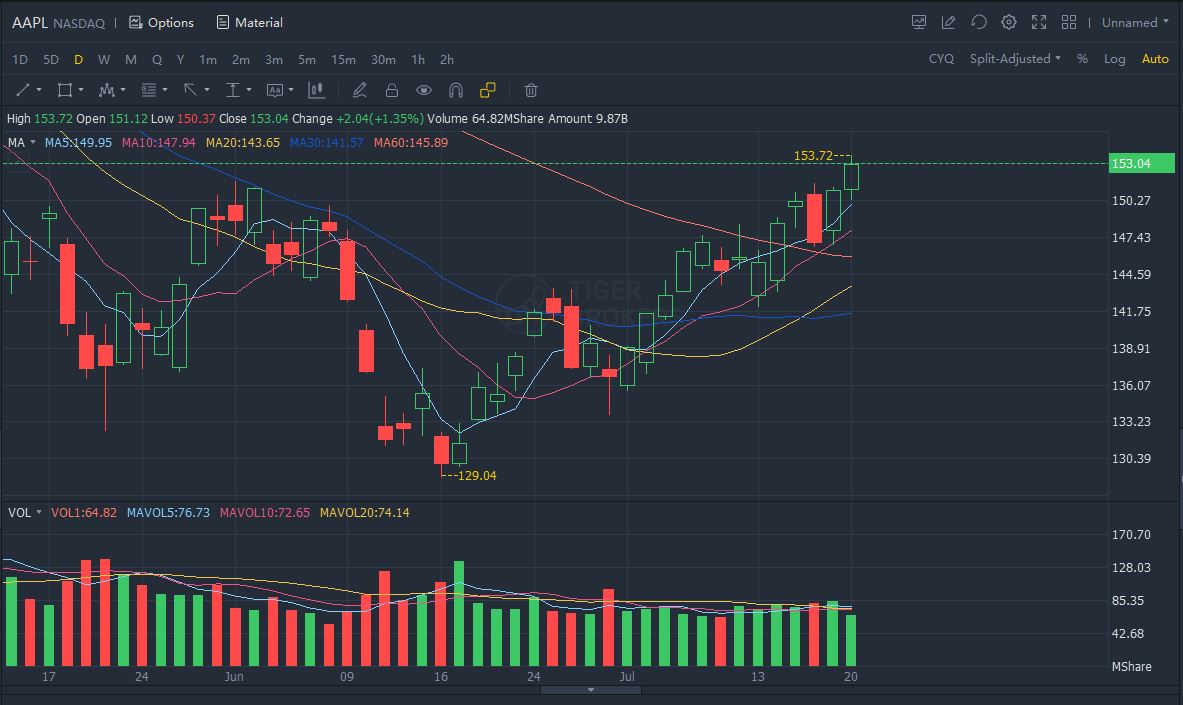Toggle Log scale mode

click(1114, 59)
